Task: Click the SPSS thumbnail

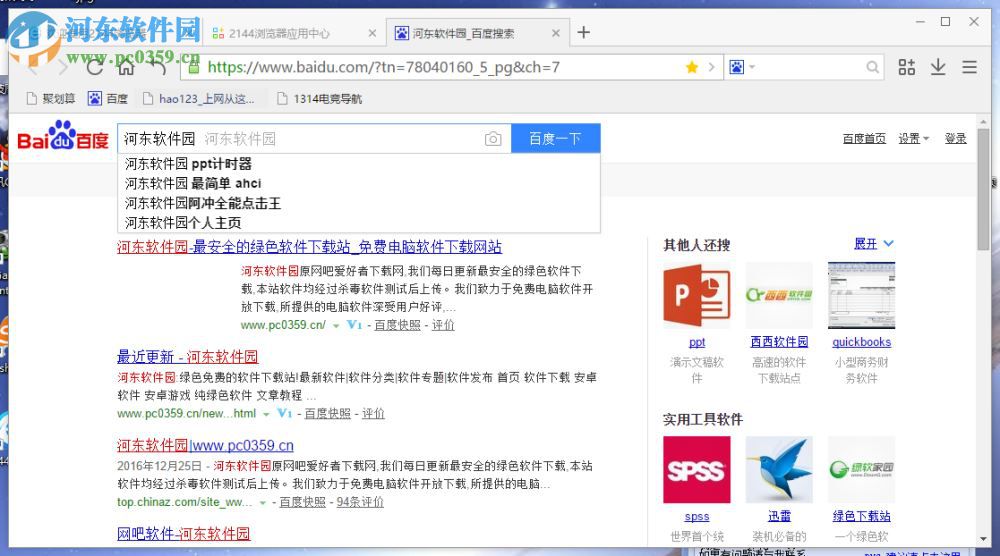Action: (696, 470)
